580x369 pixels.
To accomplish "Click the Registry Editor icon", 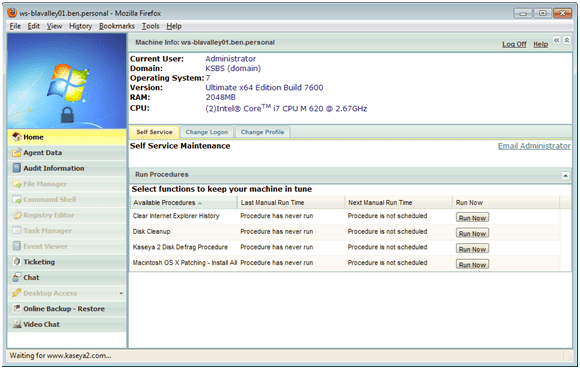I will pyautogui.click(x=17, y=215).
